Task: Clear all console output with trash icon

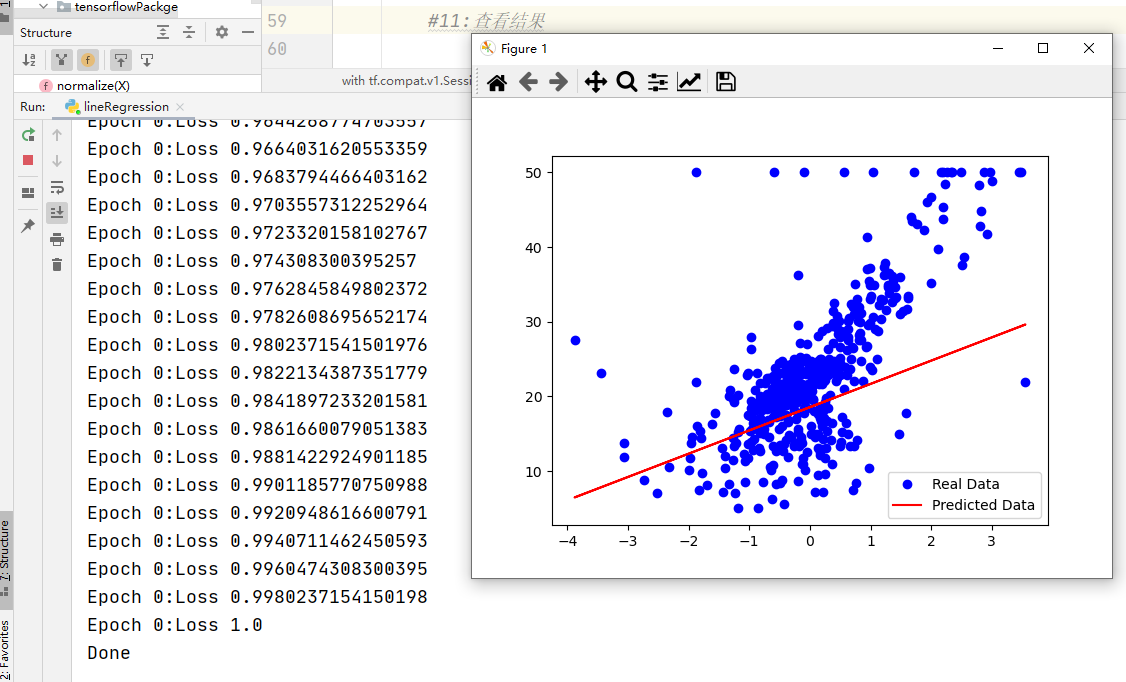Action: [x=57, y=265]
